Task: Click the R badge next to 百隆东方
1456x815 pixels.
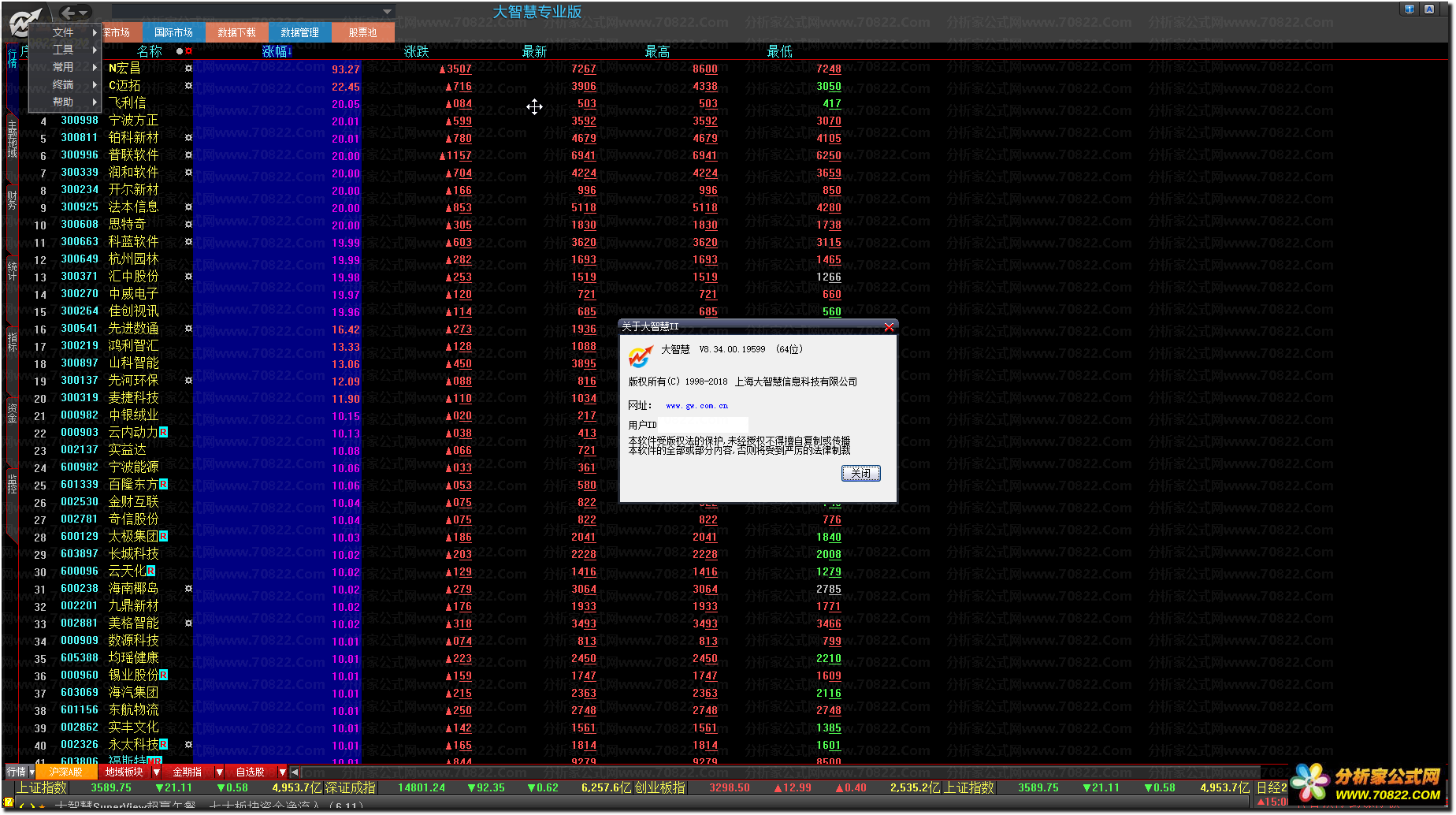Action: coord(163,484)
